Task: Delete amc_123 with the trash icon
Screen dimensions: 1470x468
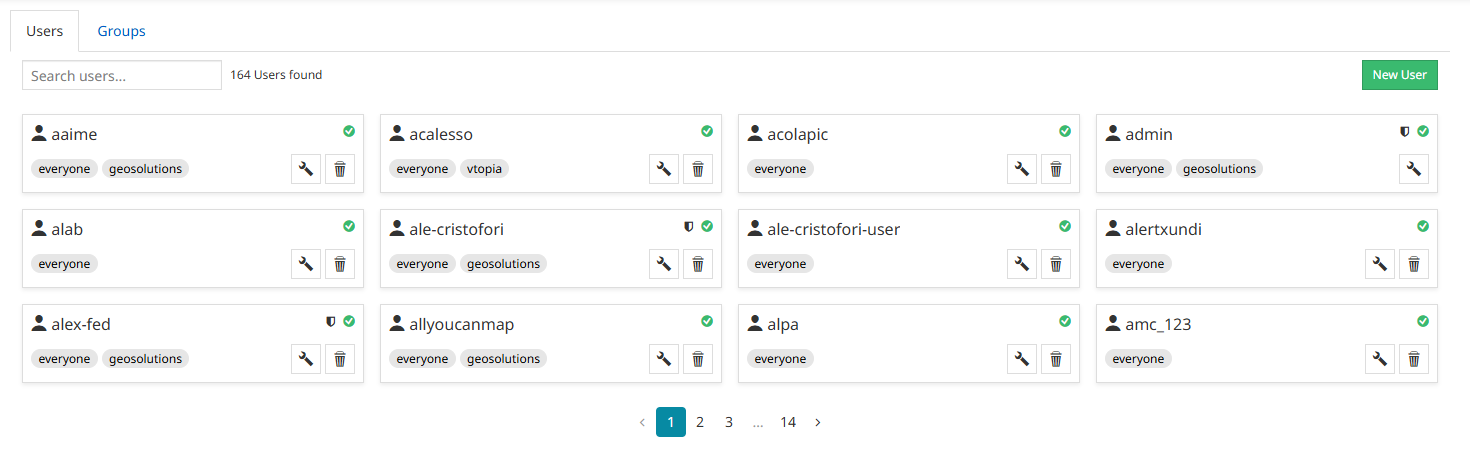Action: tap(1413, 359)
